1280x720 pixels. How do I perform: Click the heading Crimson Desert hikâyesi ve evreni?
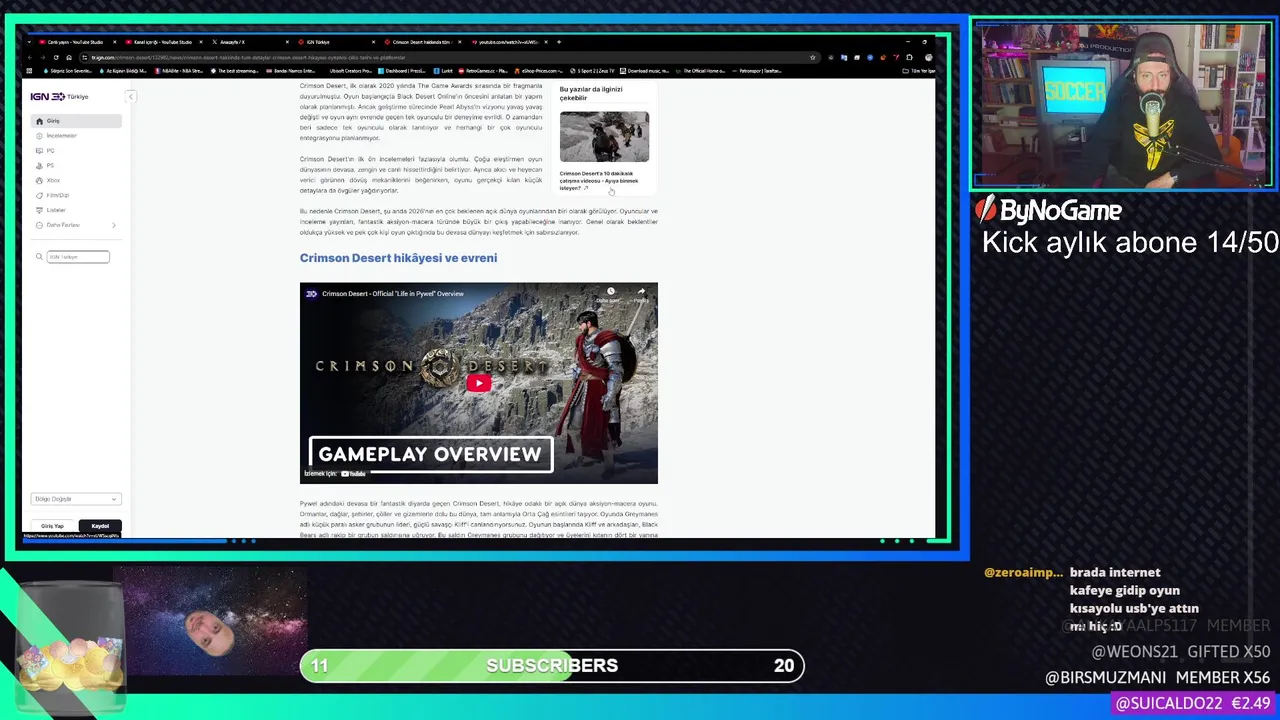click(398, 258)
